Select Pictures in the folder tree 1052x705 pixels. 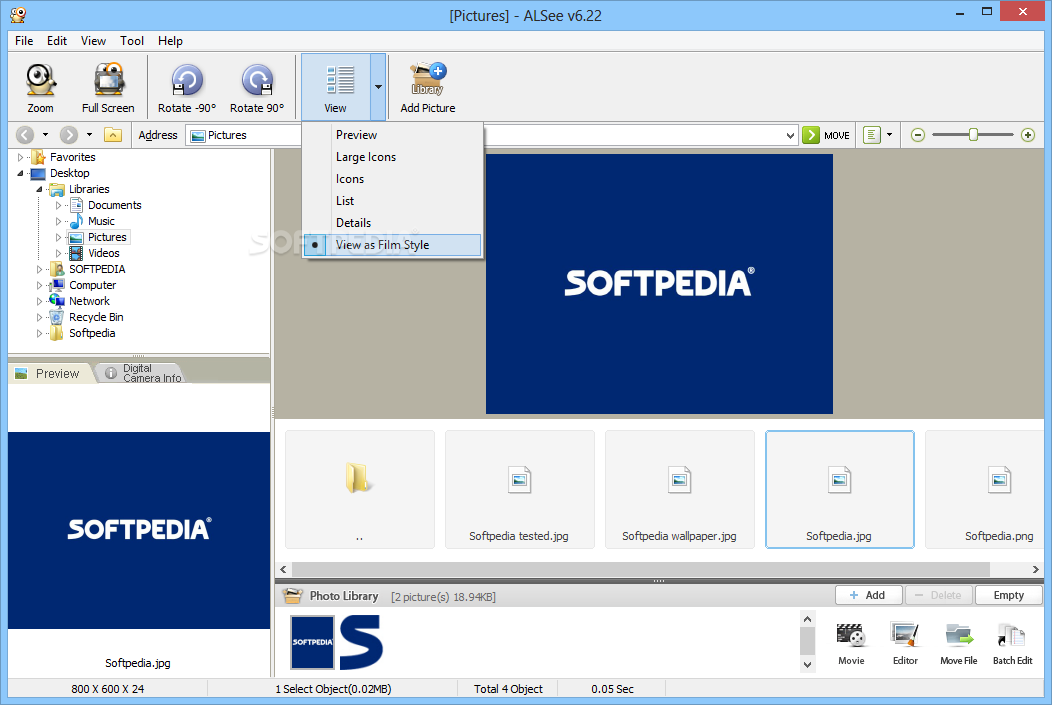coord(107,237)
